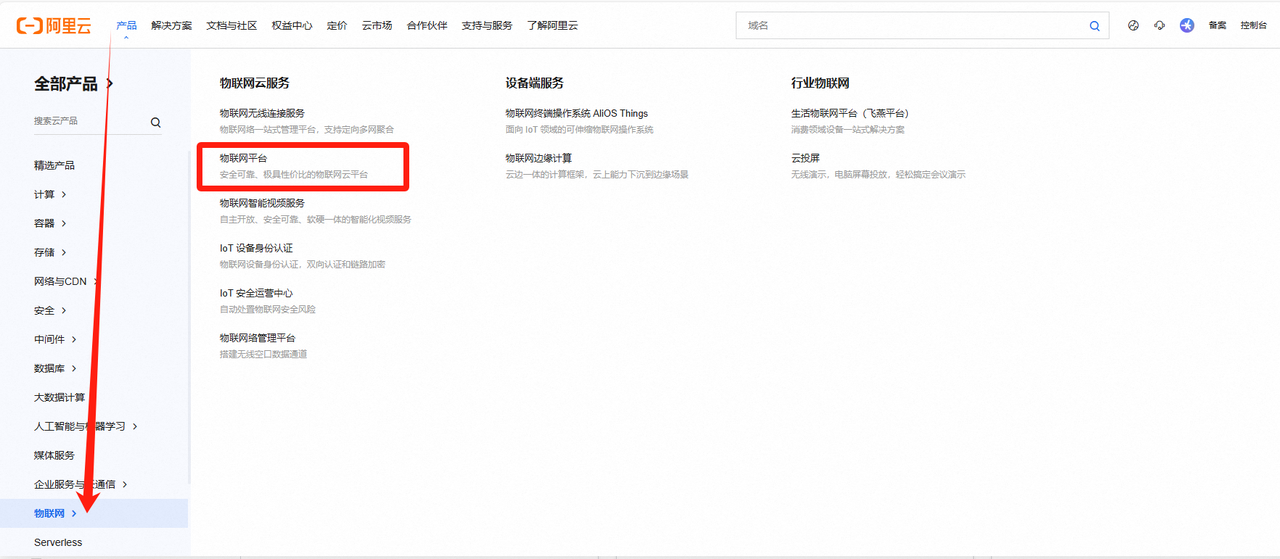Image resolution: width=1280 pixels, height=559 pixels.
Task: Open the 物联网平台 product link
Action: [x=243, y=158]
